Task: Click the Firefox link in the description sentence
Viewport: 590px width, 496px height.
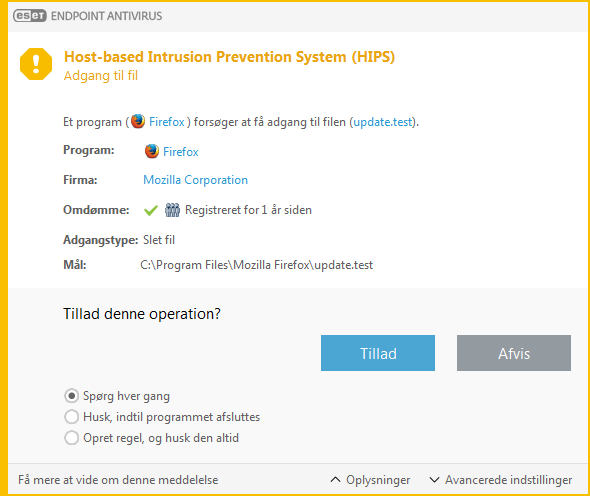Action: click(x=167, y=122)
